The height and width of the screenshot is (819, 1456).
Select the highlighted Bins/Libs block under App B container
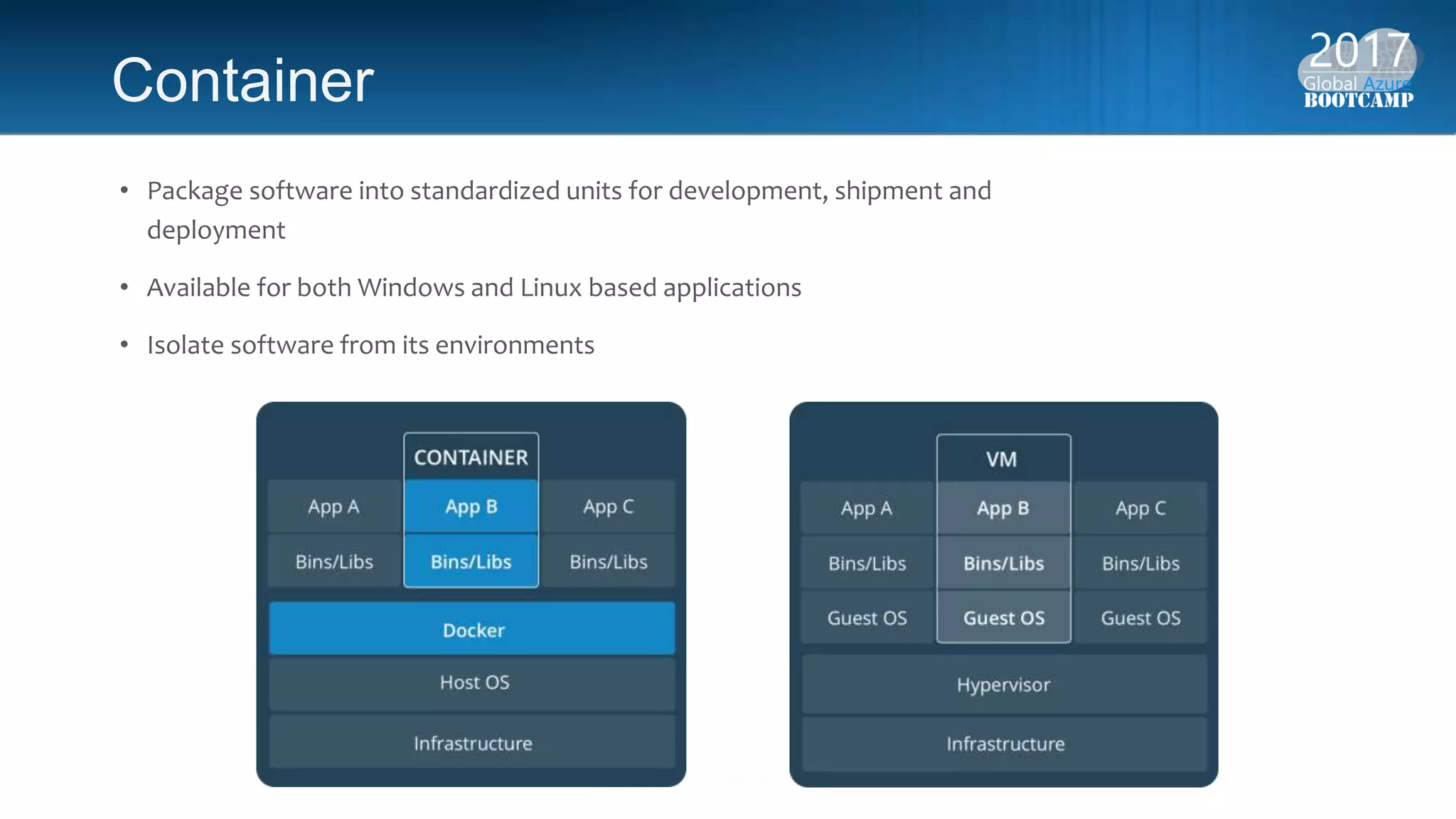(x=471, y=562)
